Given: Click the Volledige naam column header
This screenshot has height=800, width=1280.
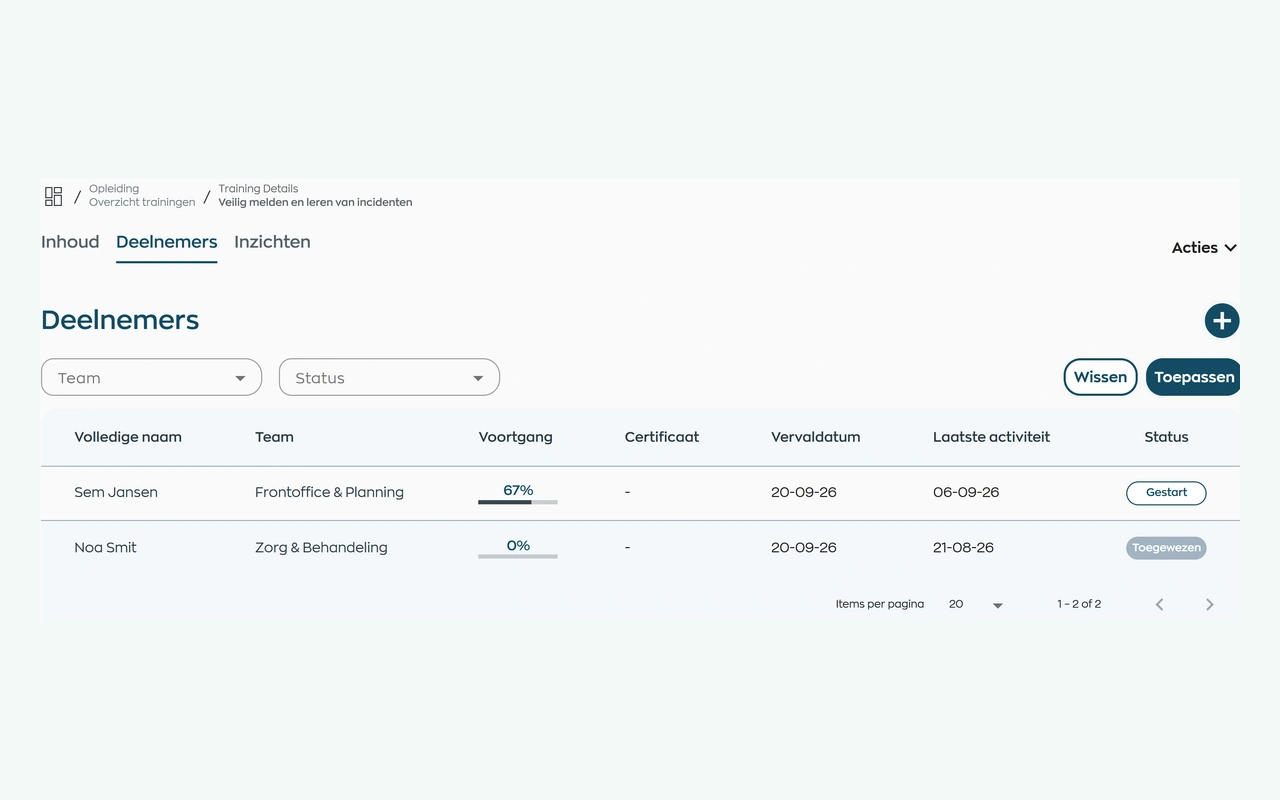Looking at the screenshot, I should click(x=128, y=437).
